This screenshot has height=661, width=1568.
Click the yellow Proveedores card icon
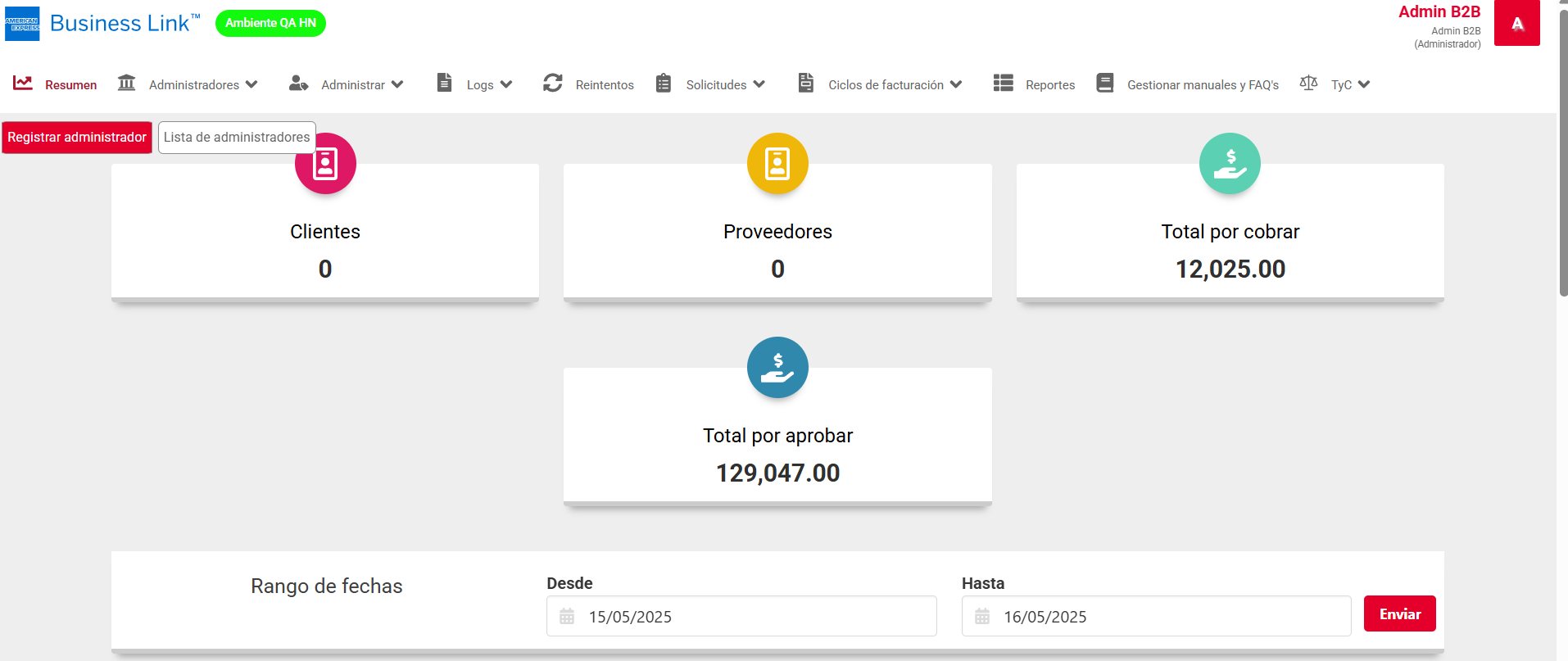pos(777,164)
